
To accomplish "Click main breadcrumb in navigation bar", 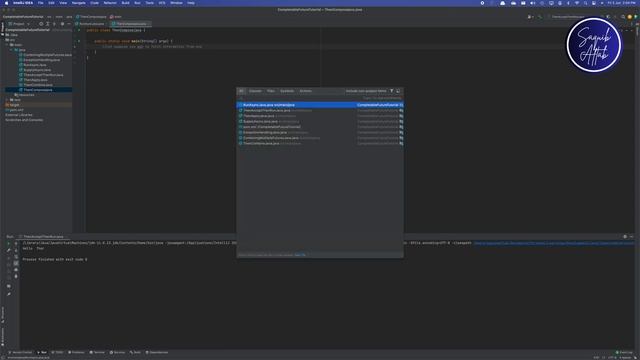I will pos(116,17).
